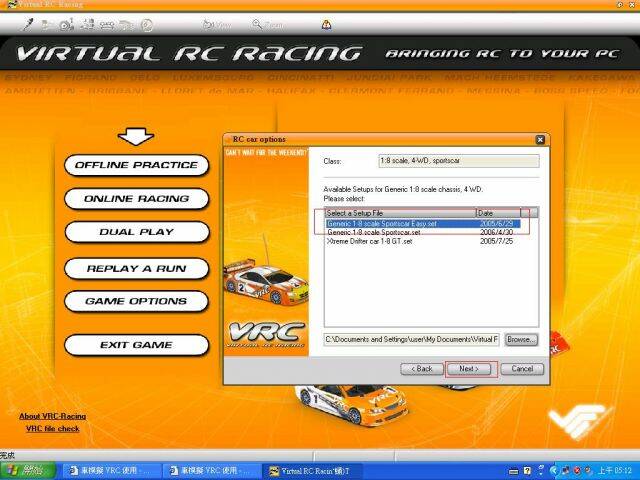Viewport: 640px width, 480px height.
Task: Select Generic 1-8 scale Sportscar Easy.set
Action: point(423,224)
